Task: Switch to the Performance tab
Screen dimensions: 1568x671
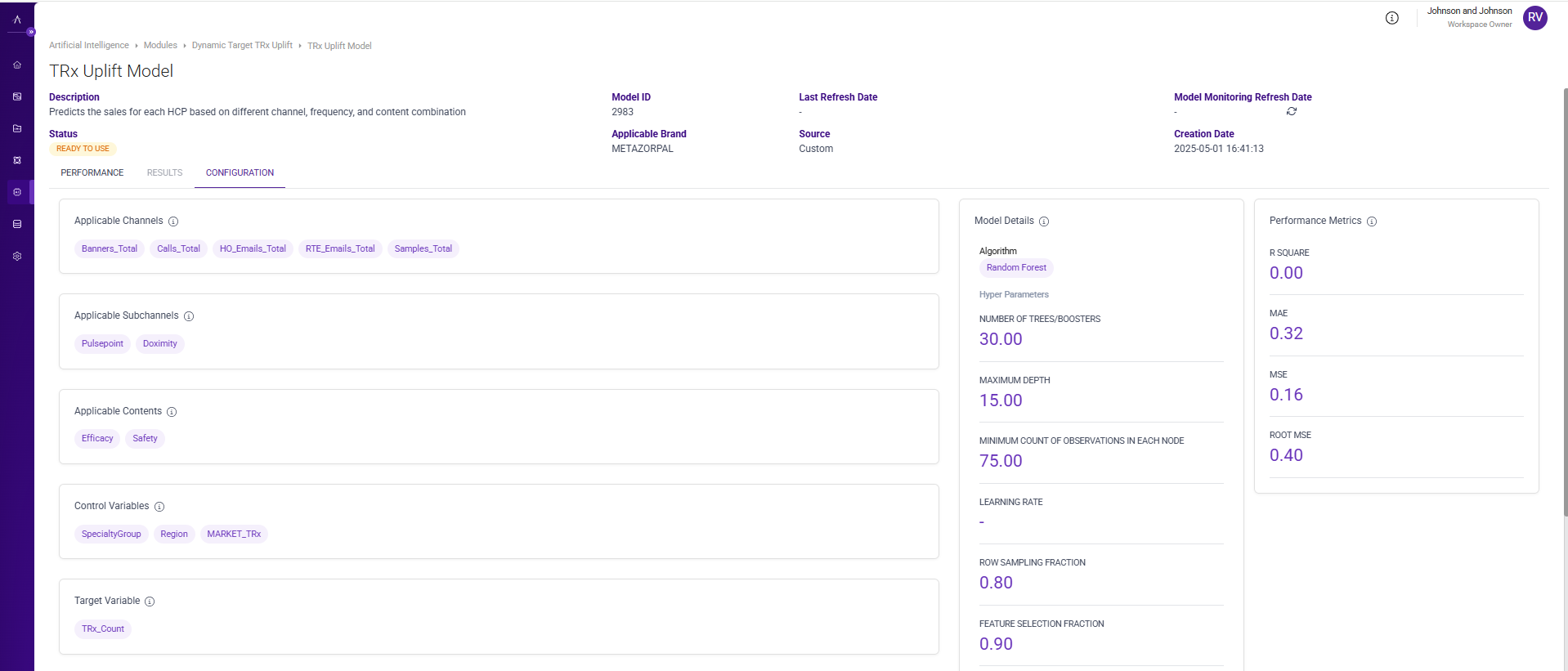Action: (92, 173)
